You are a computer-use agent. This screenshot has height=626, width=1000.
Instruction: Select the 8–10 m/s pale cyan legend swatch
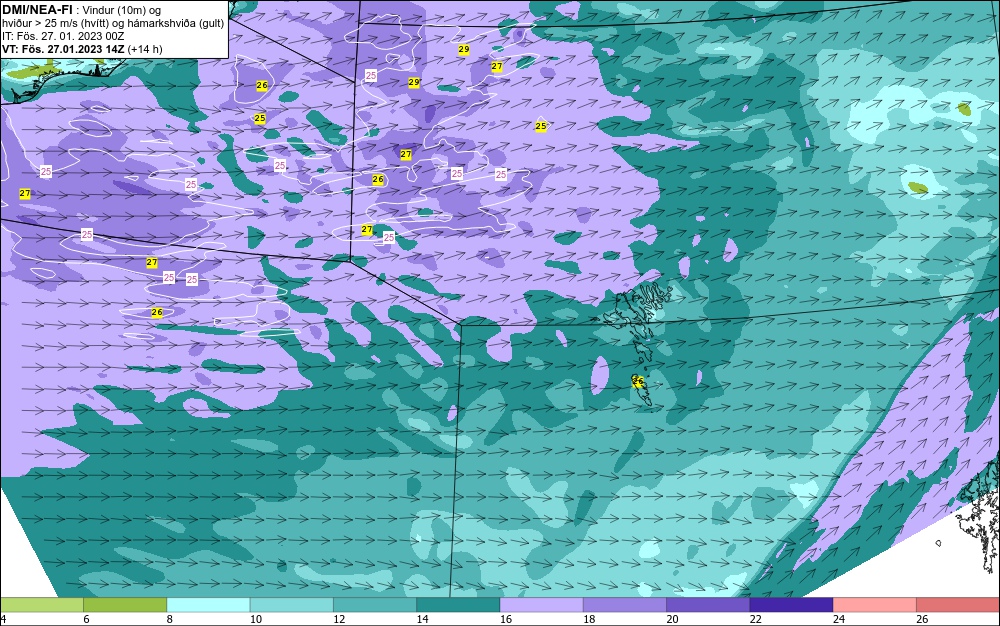209,604
